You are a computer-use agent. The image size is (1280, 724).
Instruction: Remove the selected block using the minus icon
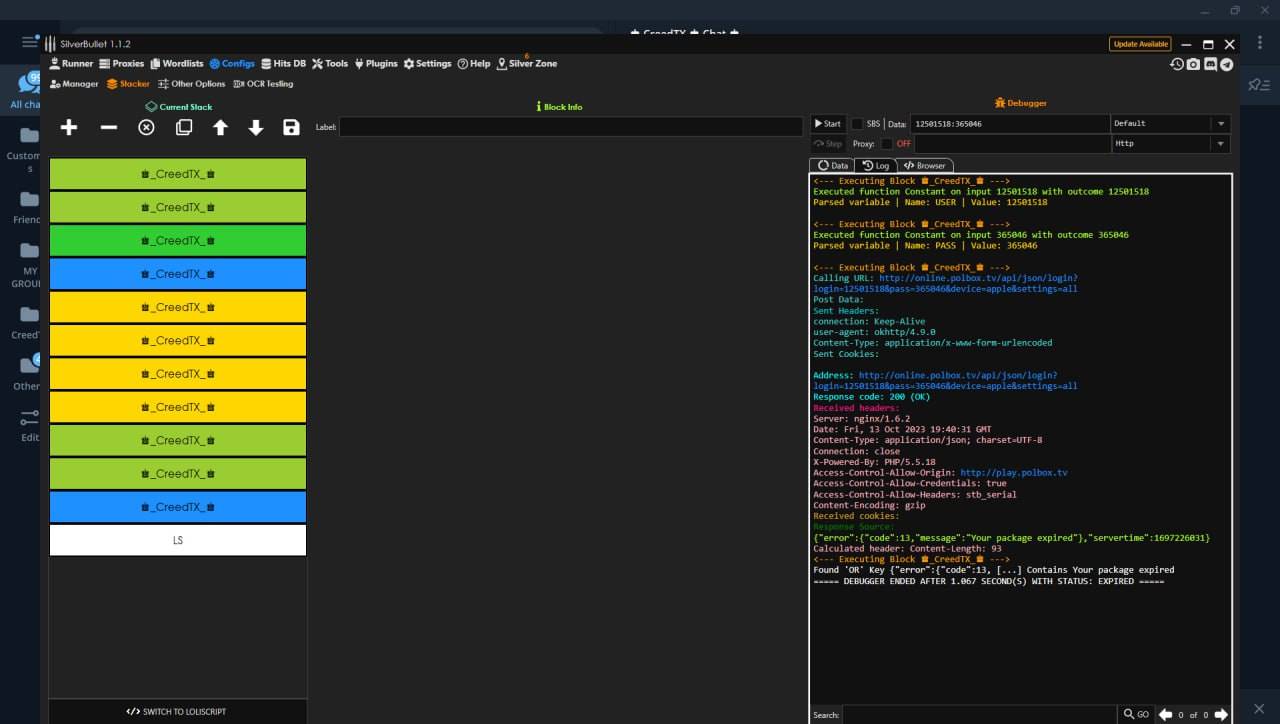(x=109, y=127)
